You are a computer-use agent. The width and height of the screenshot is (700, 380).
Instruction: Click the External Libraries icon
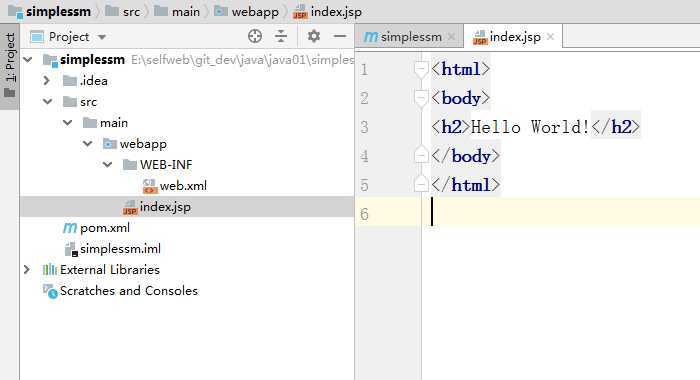click(x=50, y=269)
